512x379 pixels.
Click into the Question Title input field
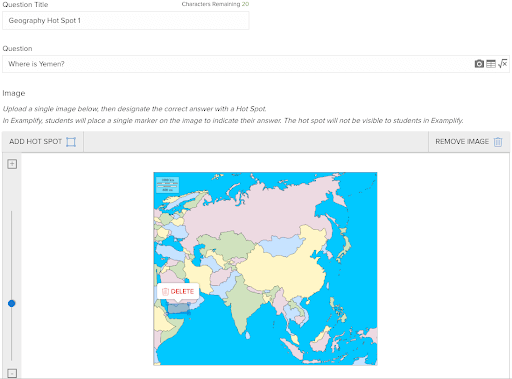pyautogui.click(x=126, y=21)
